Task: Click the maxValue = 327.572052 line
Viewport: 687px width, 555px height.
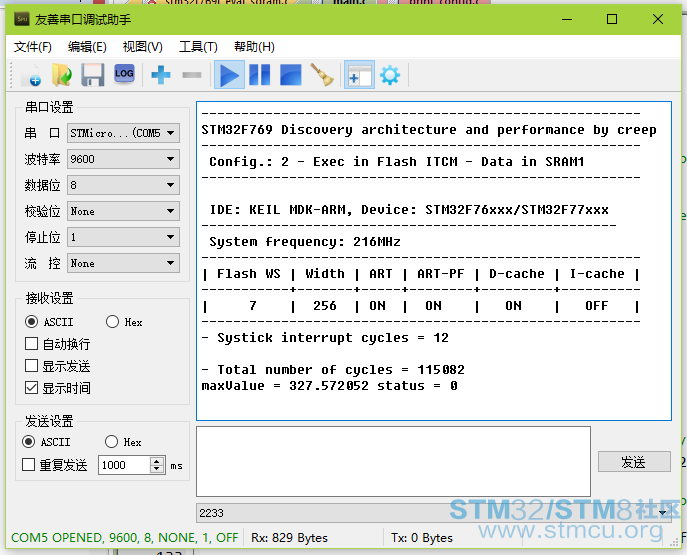Action: coord(329,386)
